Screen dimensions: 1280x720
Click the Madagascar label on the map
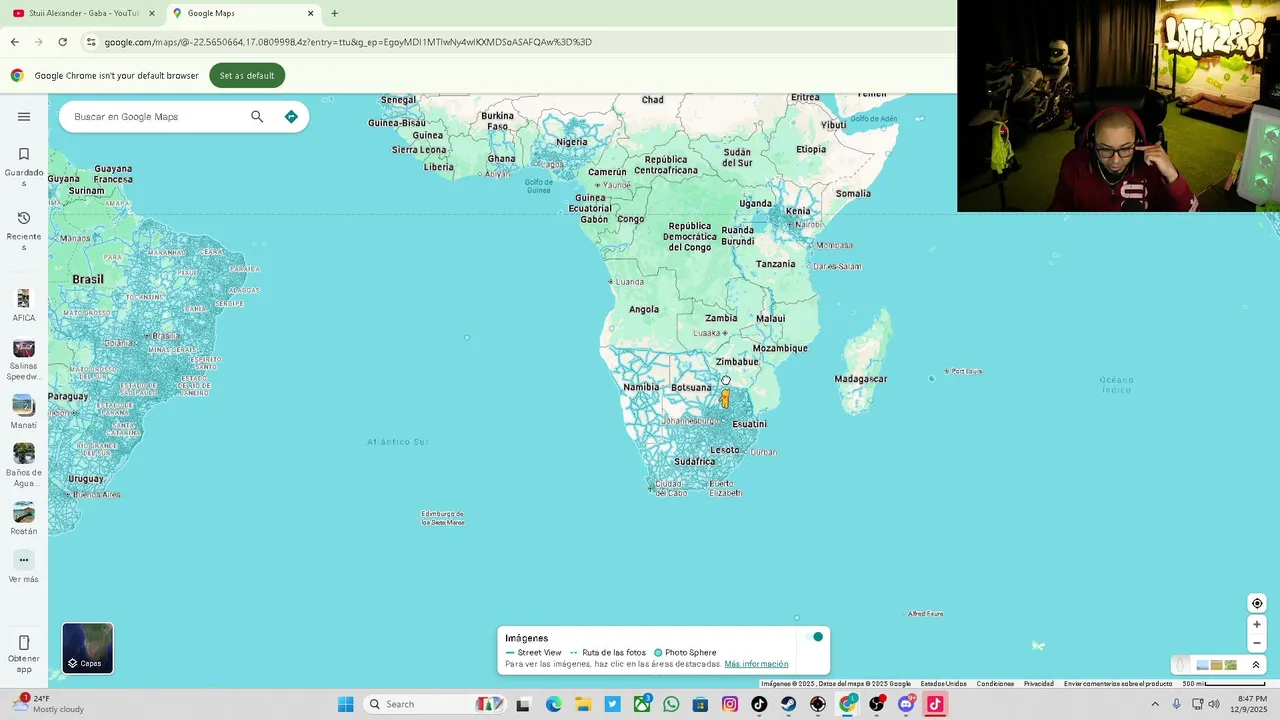click(861, 379)
